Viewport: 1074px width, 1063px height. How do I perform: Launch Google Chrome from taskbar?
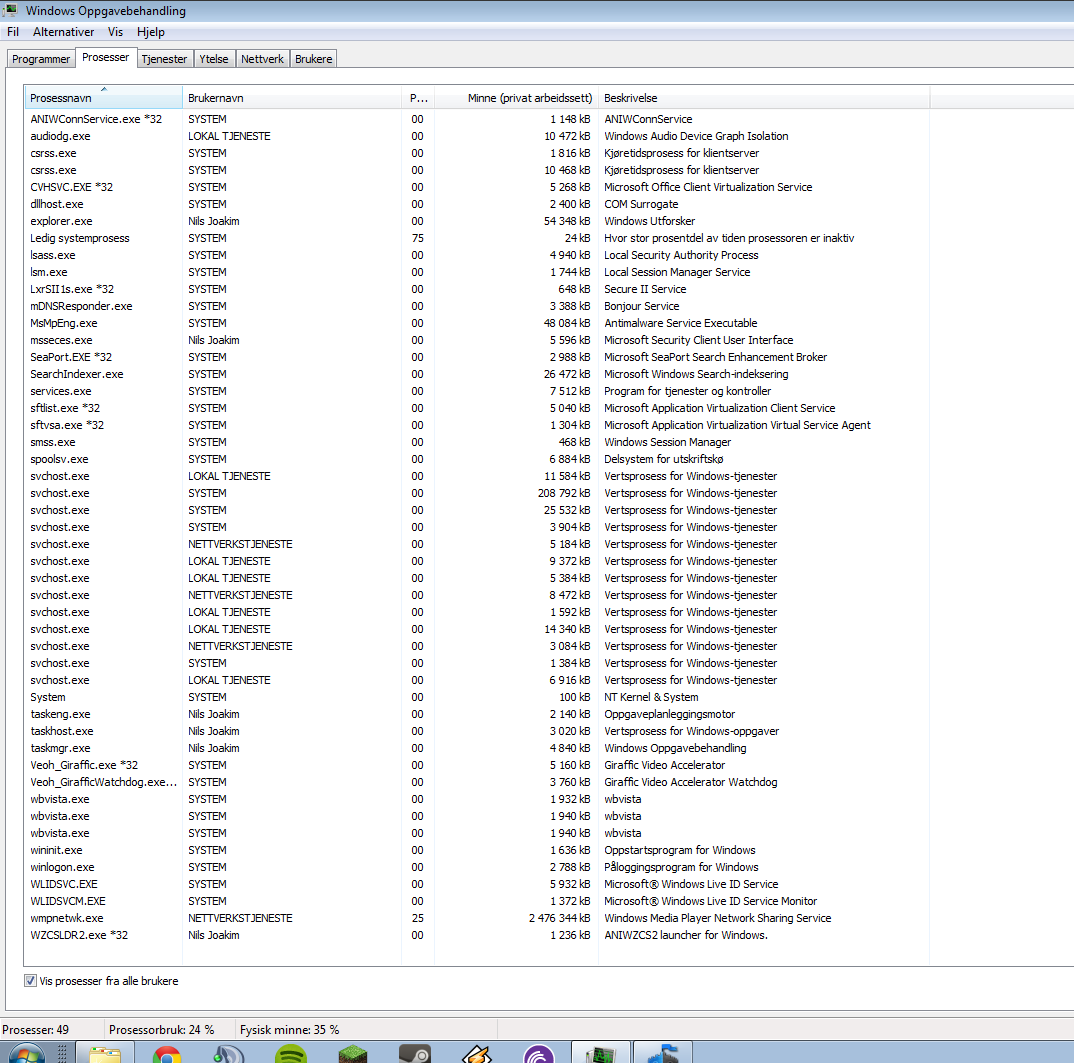coord(167,1055)
